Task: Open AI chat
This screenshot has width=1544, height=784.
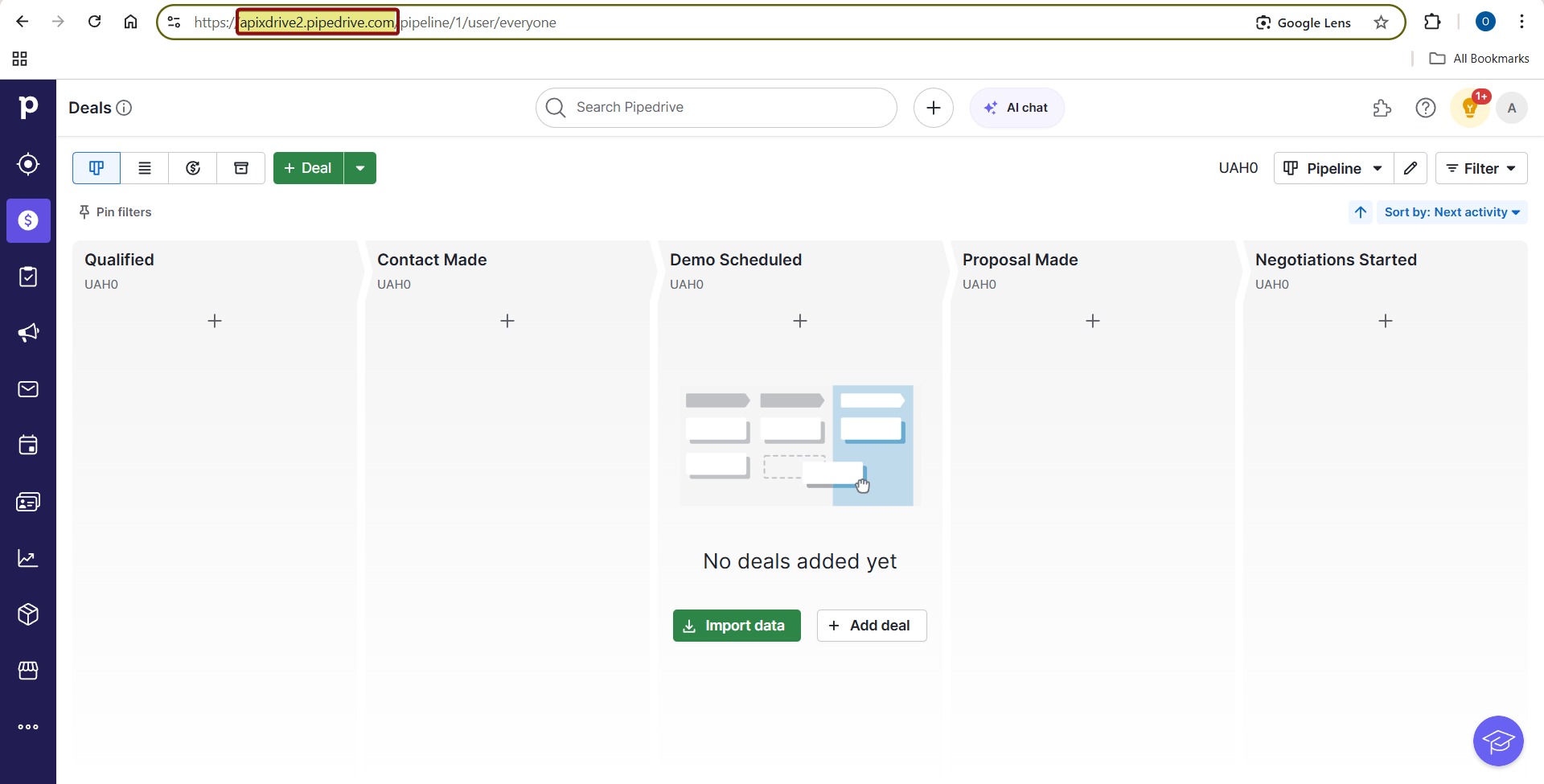Action: point(1016,108)
